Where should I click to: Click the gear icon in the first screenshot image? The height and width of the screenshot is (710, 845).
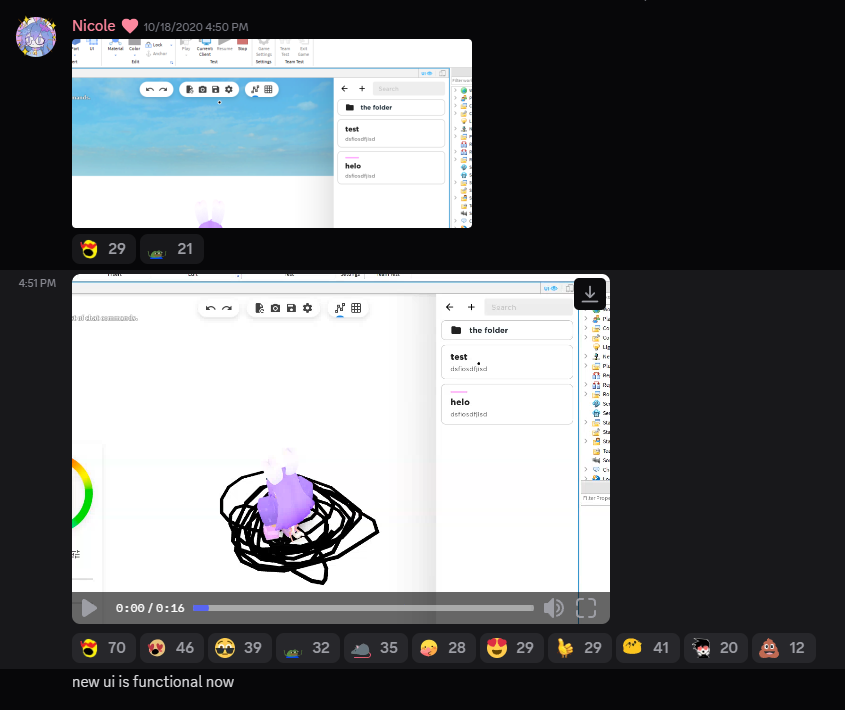click(x=229, y=89)
